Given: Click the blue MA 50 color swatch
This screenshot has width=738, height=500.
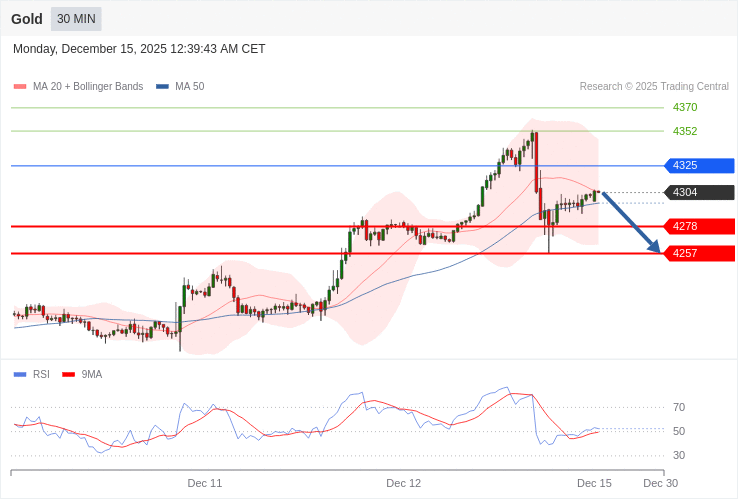Looking at the screenshot, I should (162, 86).
